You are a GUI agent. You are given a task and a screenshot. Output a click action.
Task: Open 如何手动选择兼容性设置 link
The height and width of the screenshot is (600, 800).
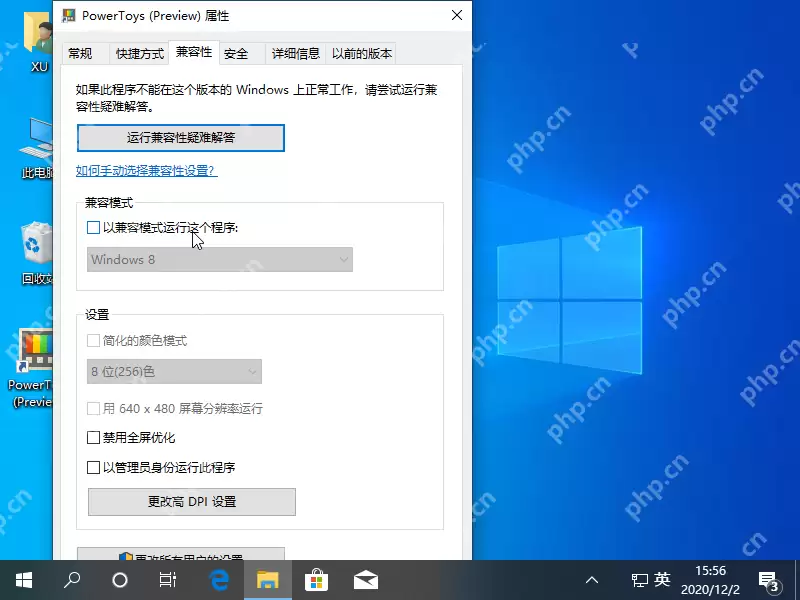pos(146,170)
